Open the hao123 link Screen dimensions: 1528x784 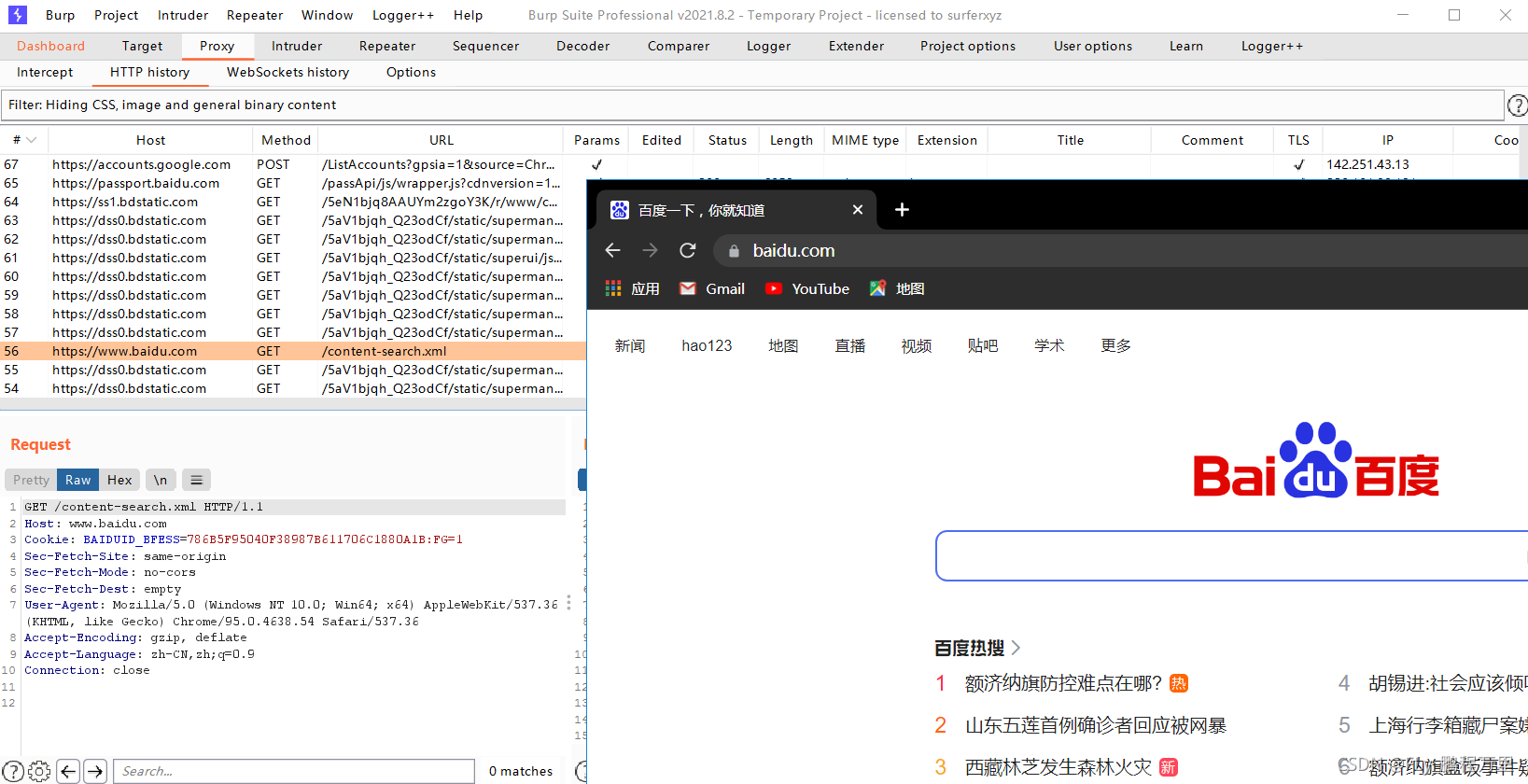click(707, 345)
